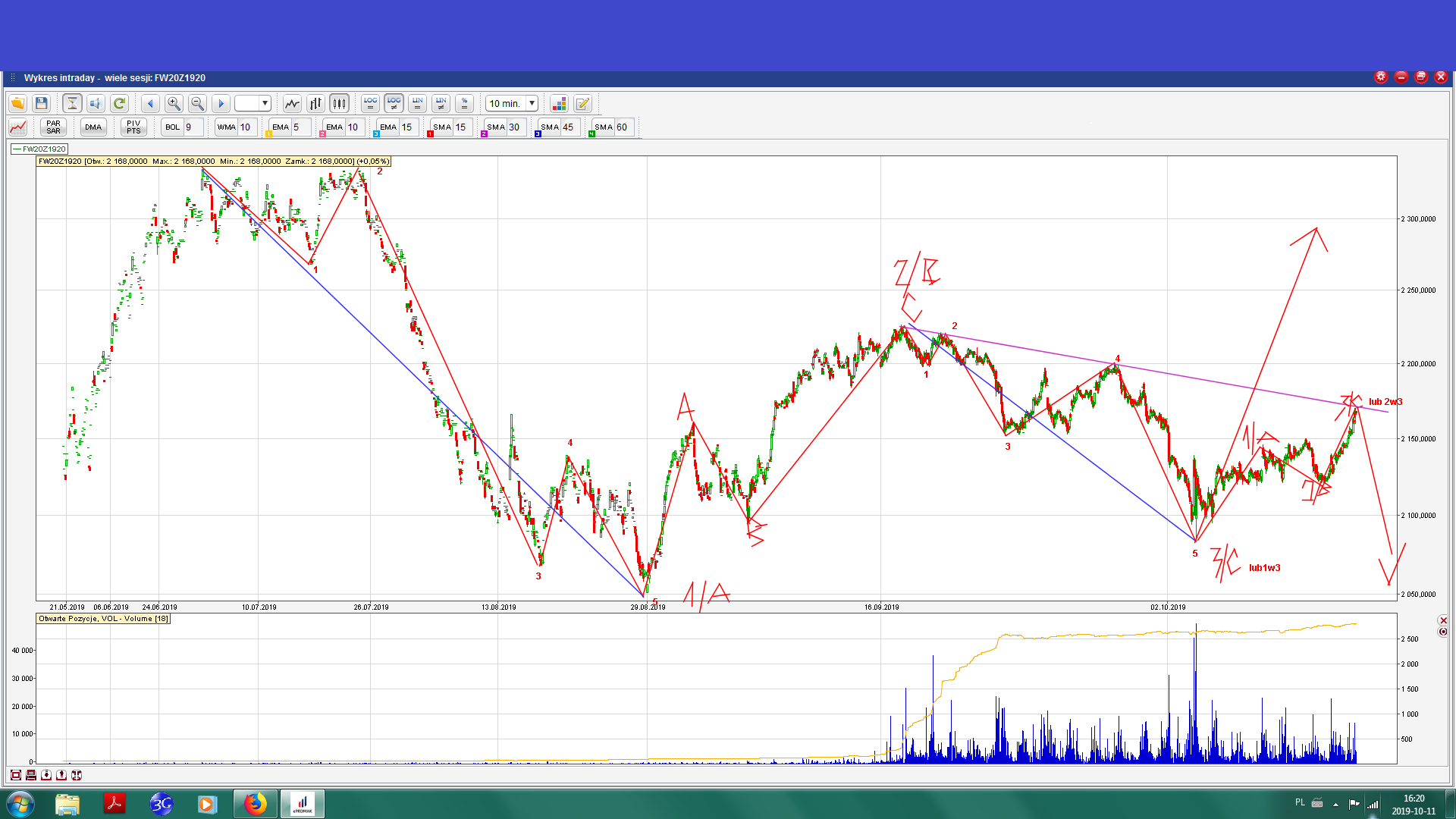Toggle candlestick chart display mode

point(339,103)
